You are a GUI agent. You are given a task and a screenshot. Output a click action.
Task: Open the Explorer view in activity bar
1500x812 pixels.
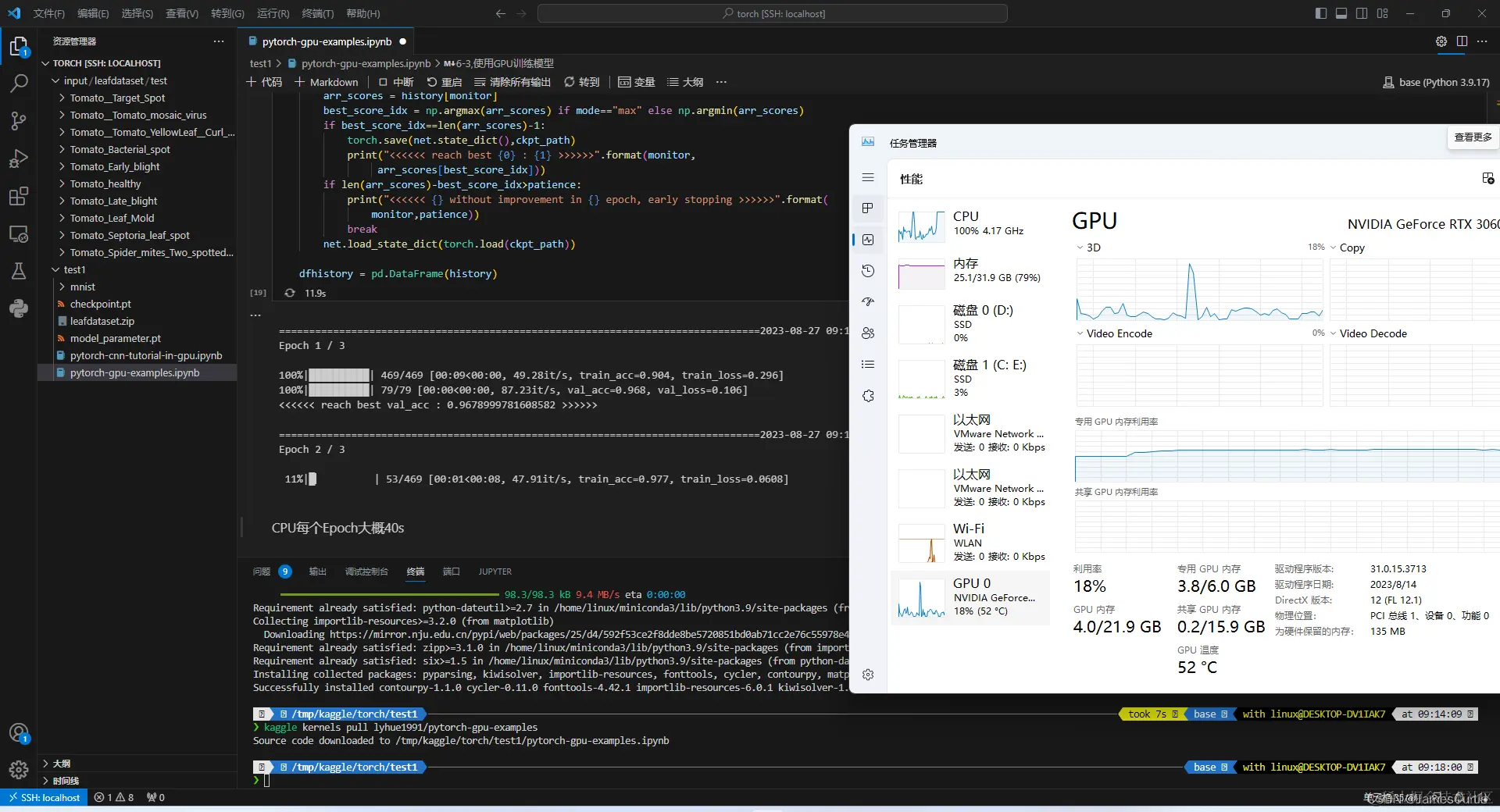[19, 47]
